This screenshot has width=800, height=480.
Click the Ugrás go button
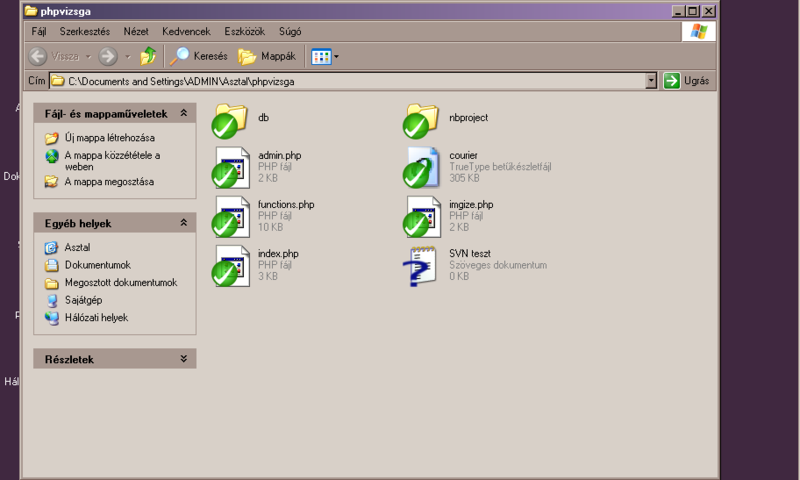(x=687, y=81)
